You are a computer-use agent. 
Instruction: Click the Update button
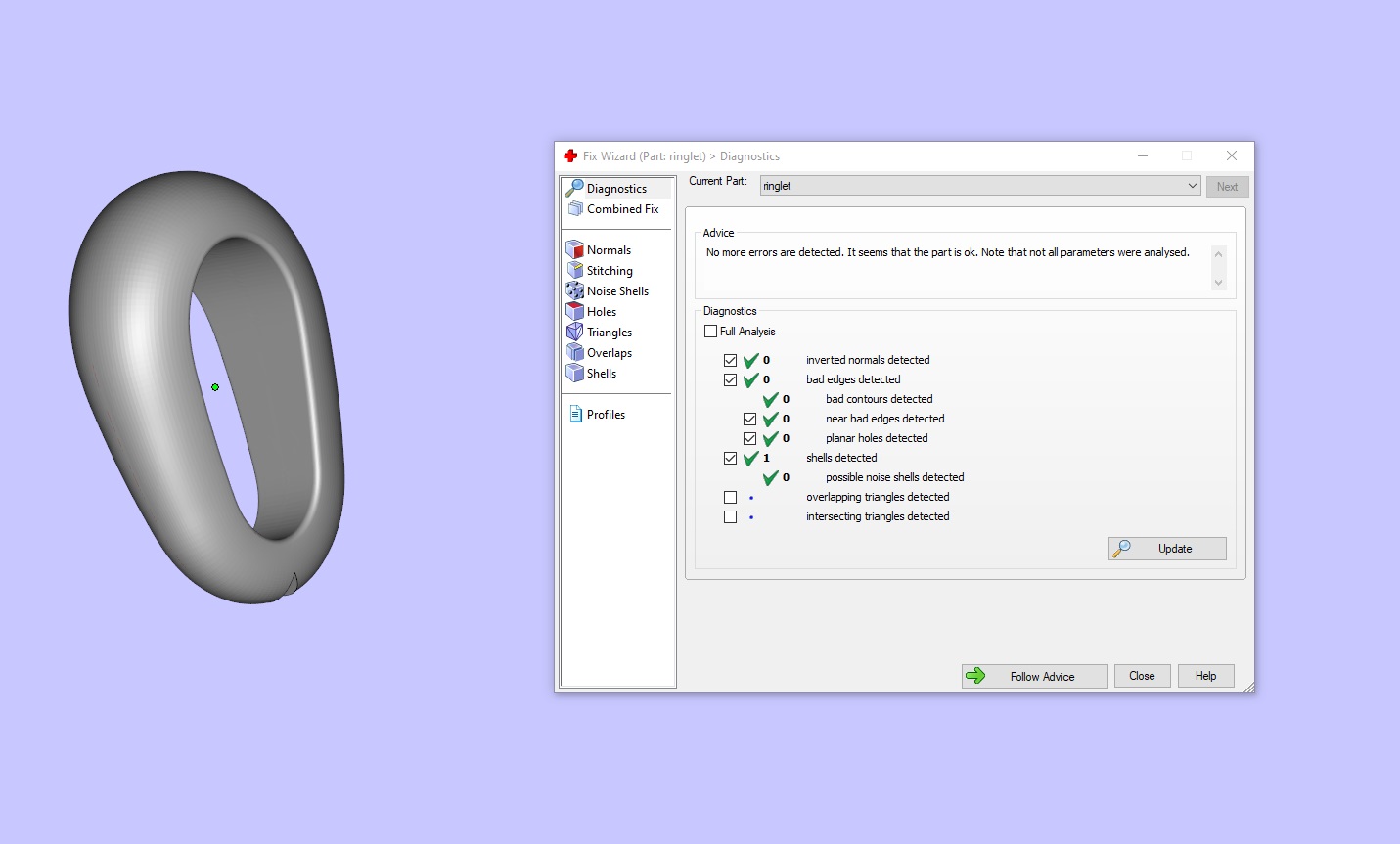click(1167, 549)
